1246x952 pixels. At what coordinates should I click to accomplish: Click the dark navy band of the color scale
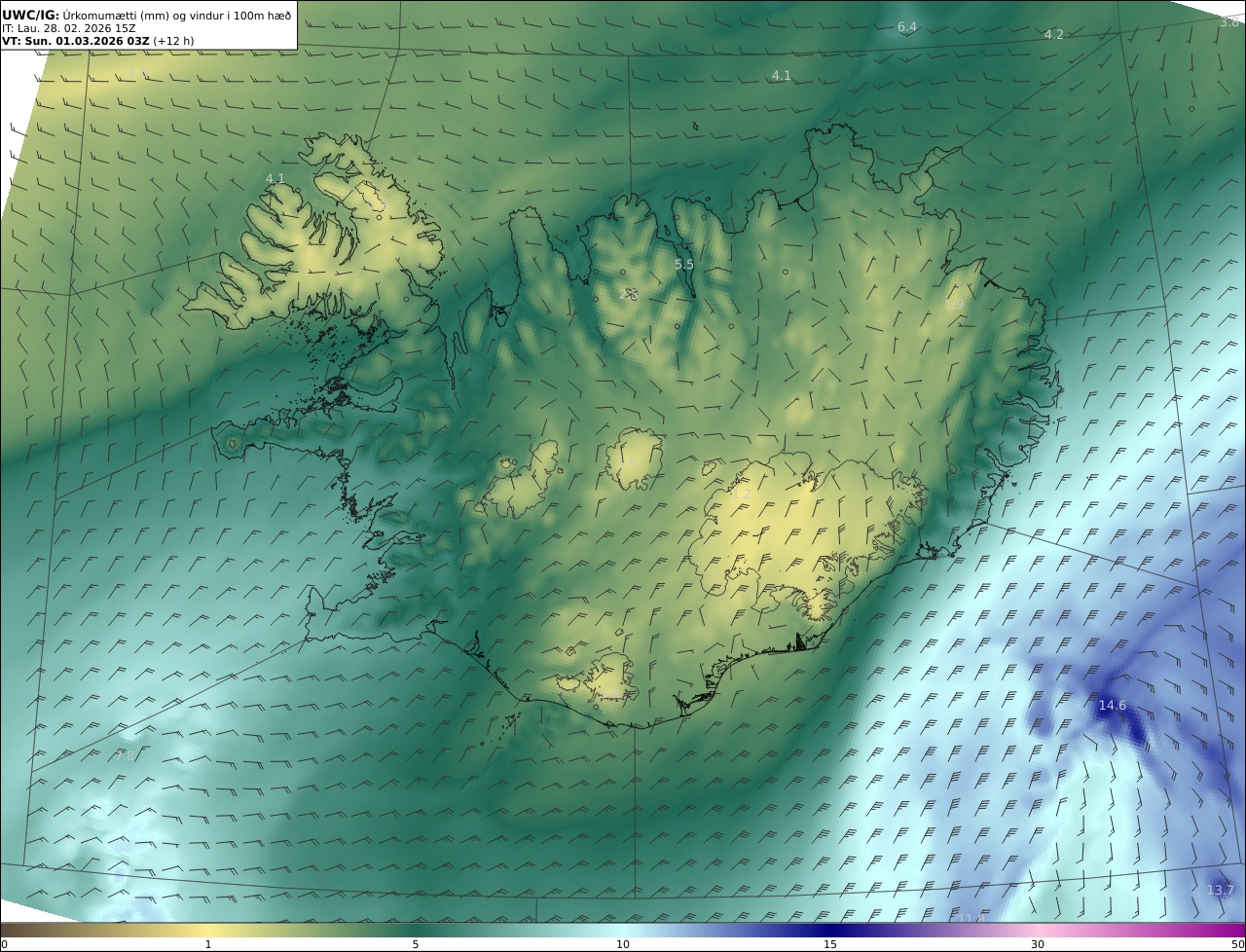click(830, 930)
